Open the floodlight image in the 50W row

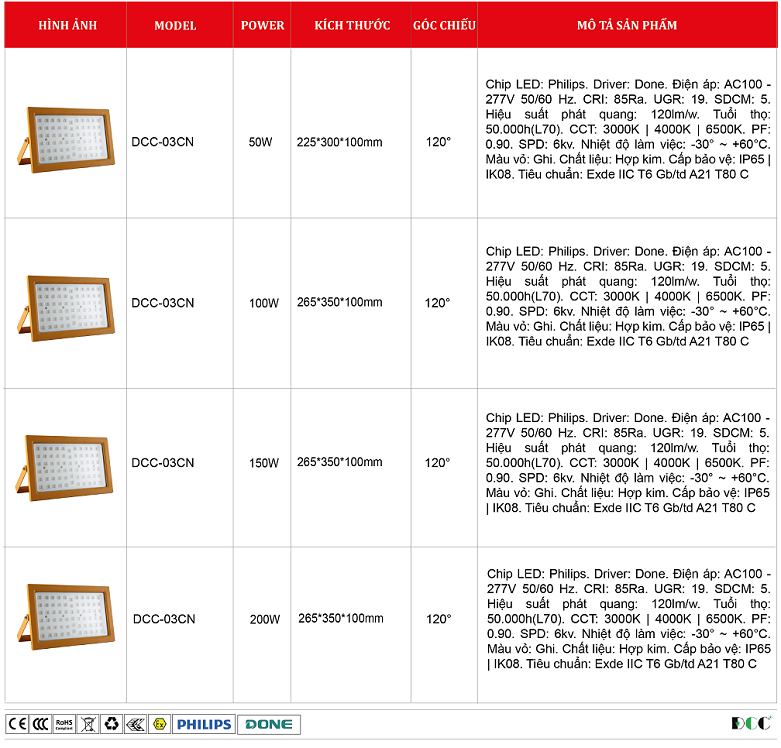point(66,137)
